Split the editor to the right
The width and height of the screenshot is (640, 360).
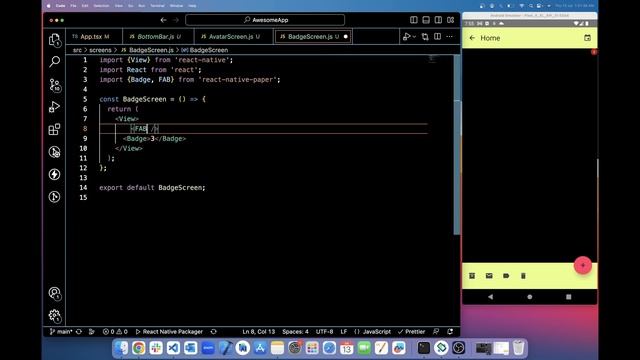point(437,37)
